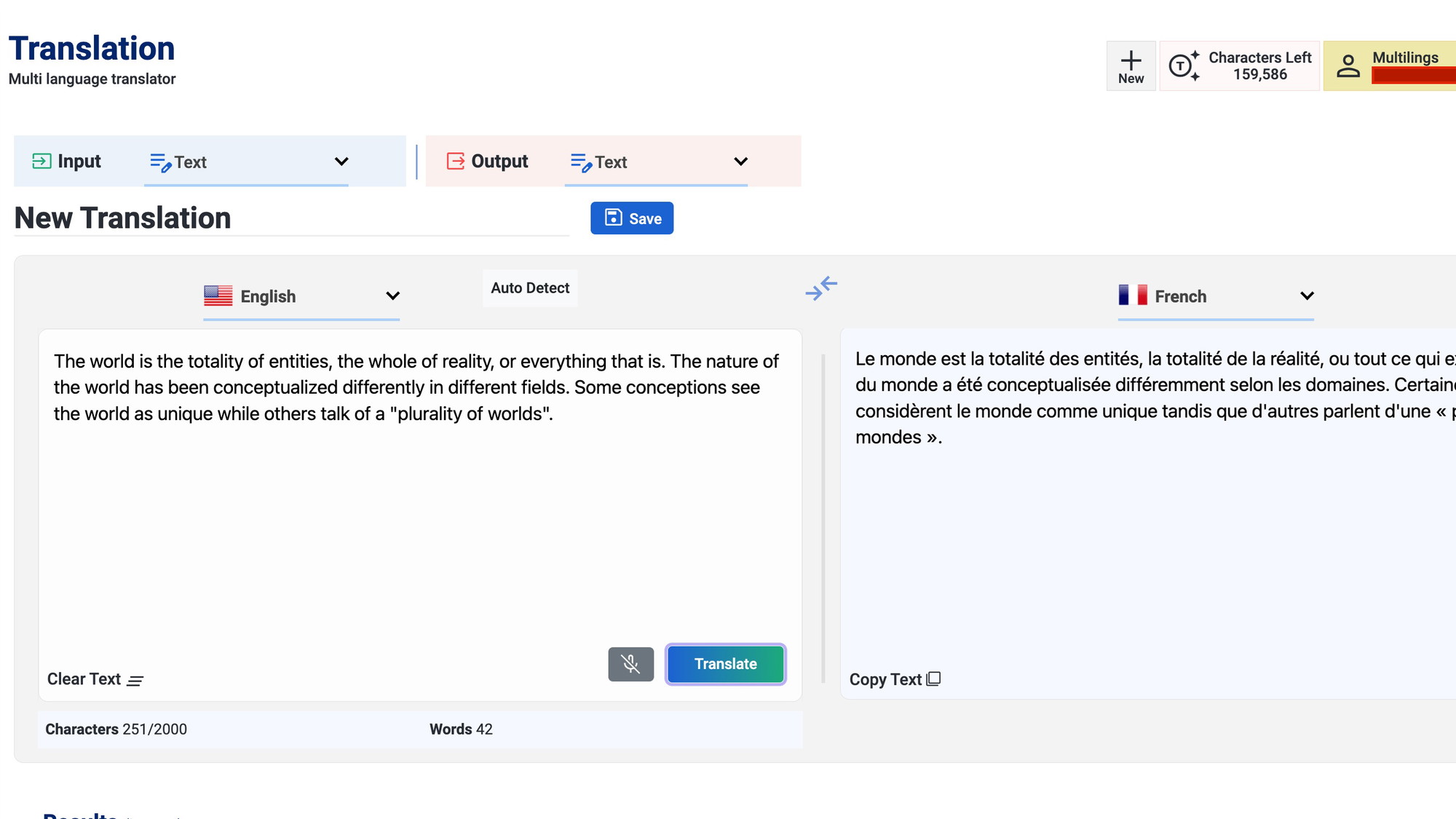Open the French target language dropdown

click(x=1307, y=296)
